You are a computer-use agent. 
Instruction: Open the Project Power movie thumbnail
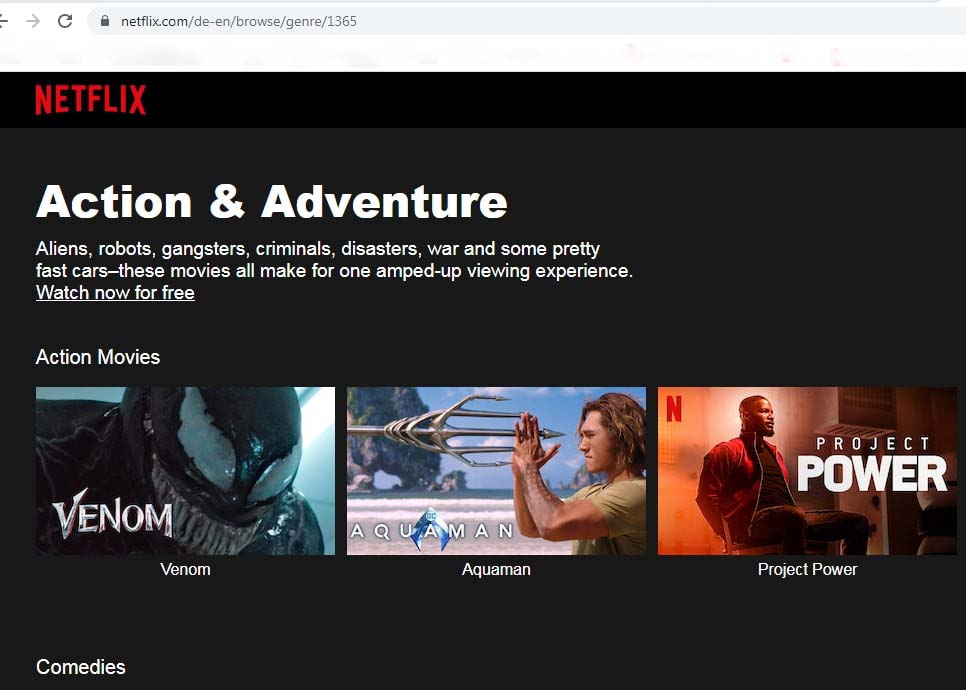(x=808, y=471)
